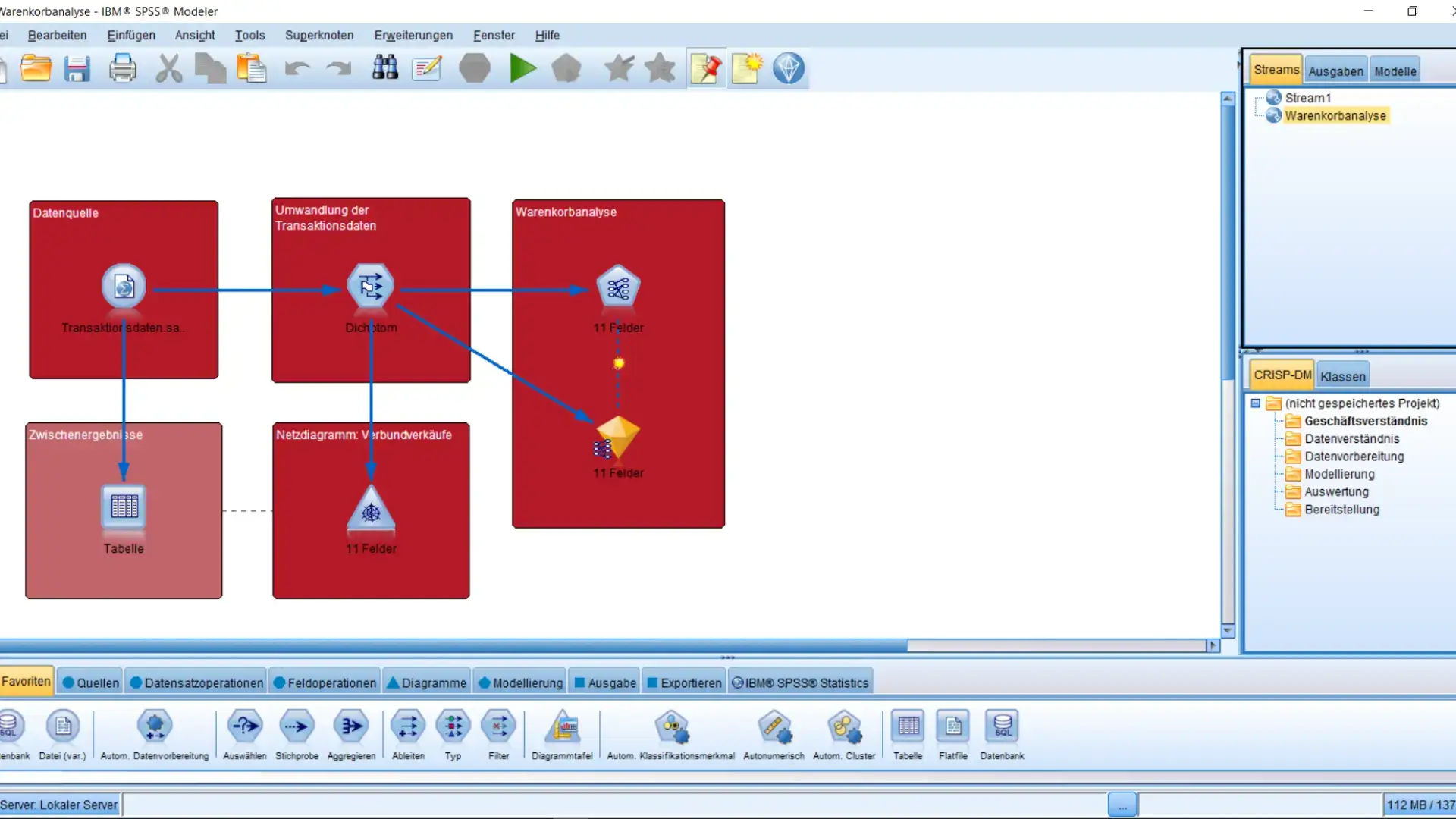The image size is (1456, 819).
Task: Save the stream with the floppy disk icon
Action: click(77, 68)
